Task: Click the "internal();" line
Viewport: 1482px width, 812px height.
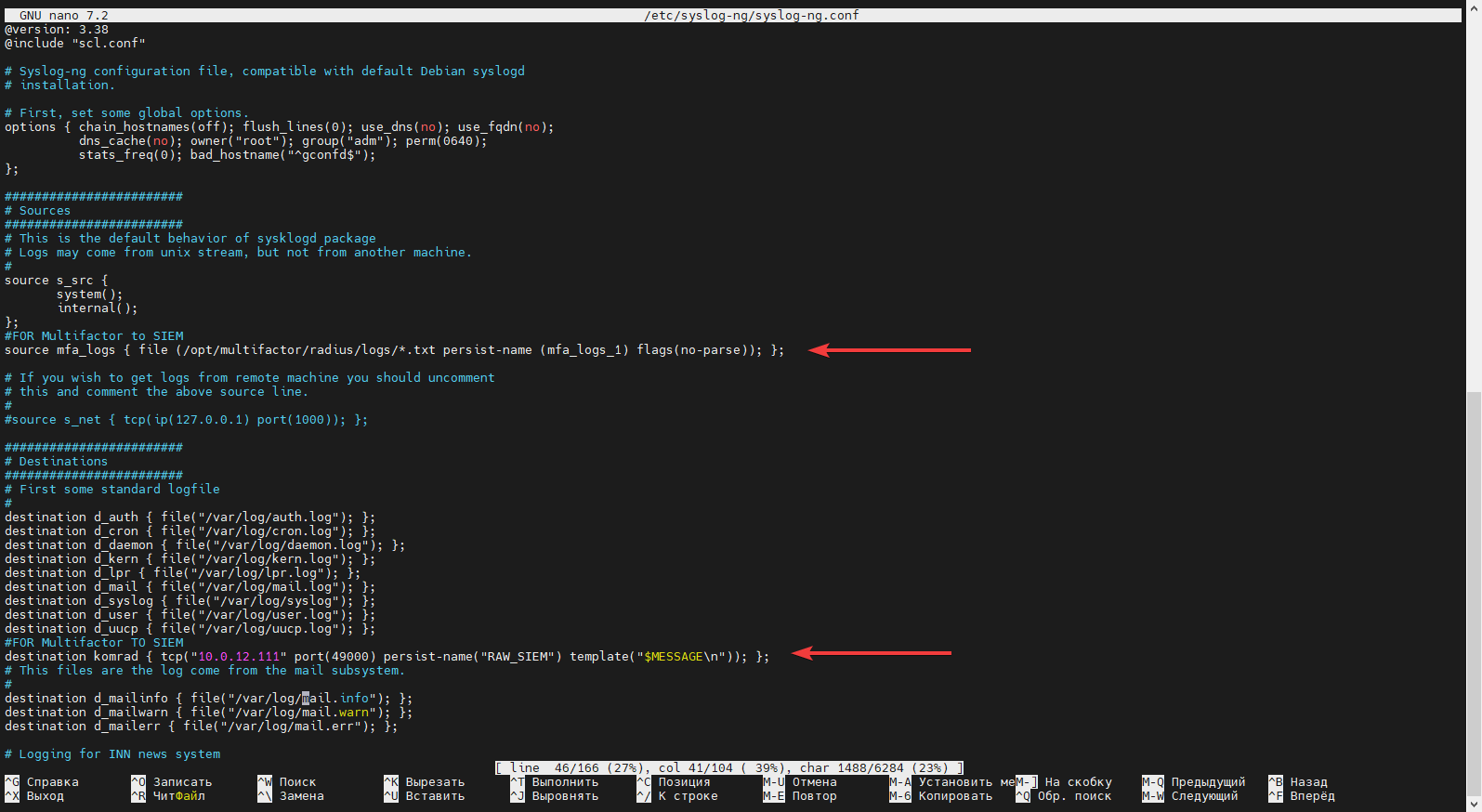Action: tap(98, 308)
